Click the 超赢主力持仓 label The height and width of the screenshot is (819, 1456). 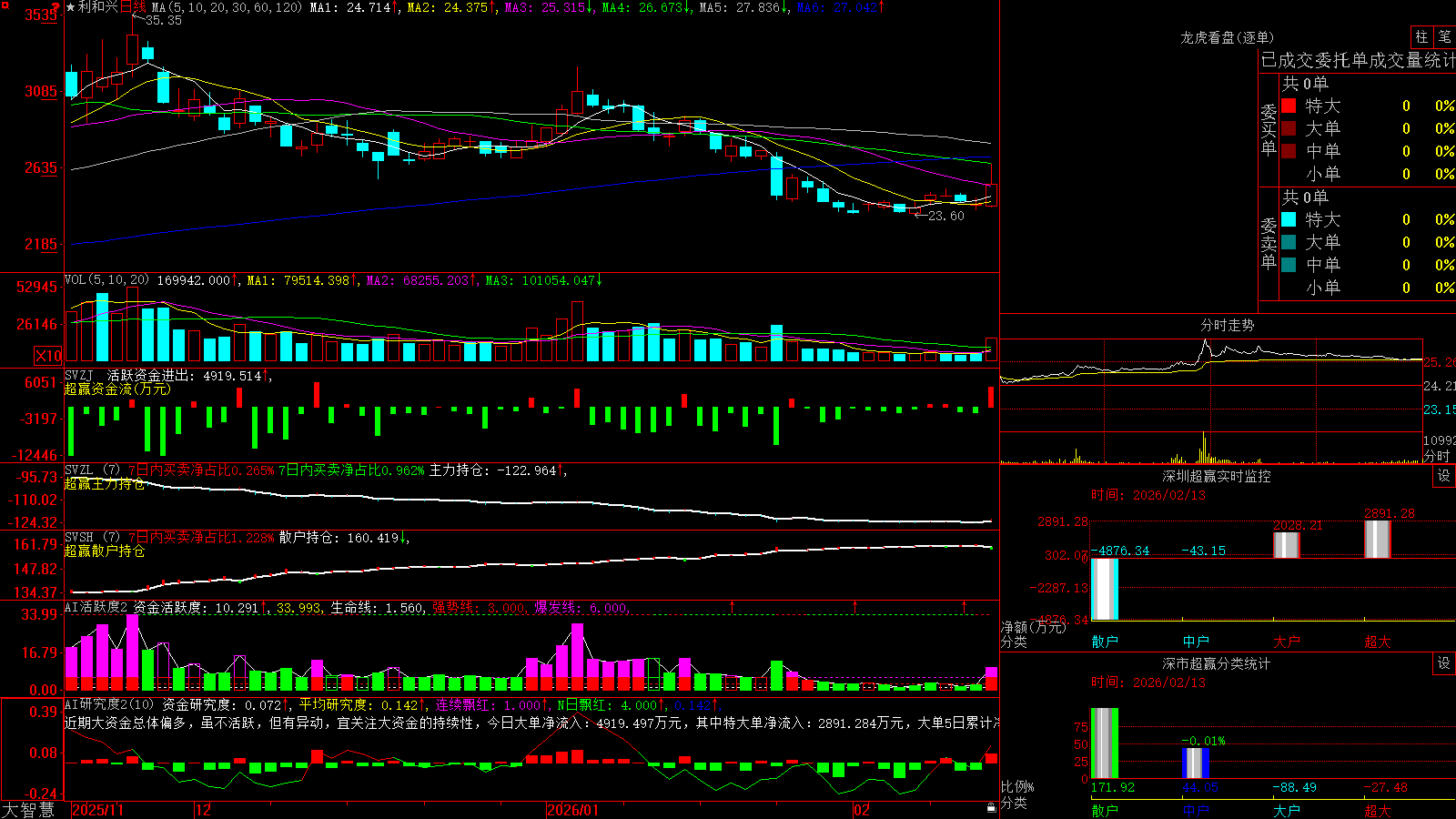pos(105,483)
